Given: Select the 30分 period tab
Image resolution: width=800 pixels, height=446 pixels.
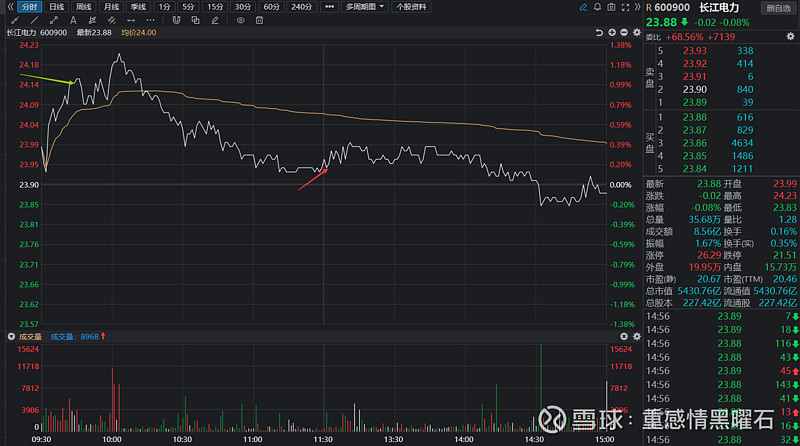Looking at the screenshot, I should coord(242,7).
